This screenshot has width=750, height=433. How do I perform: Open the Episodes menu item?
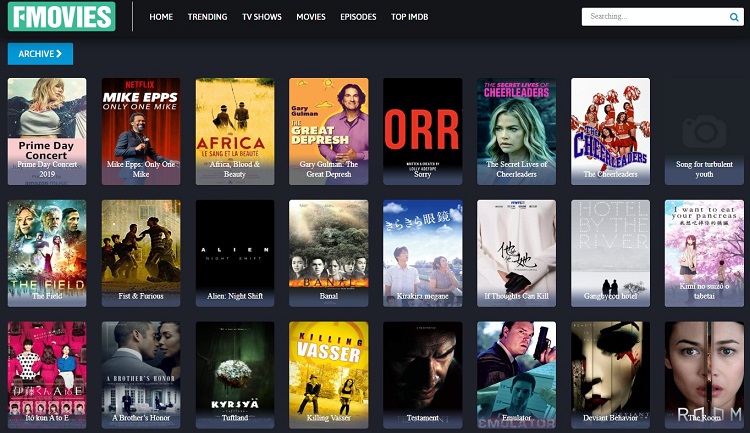(x=358, y=17)
